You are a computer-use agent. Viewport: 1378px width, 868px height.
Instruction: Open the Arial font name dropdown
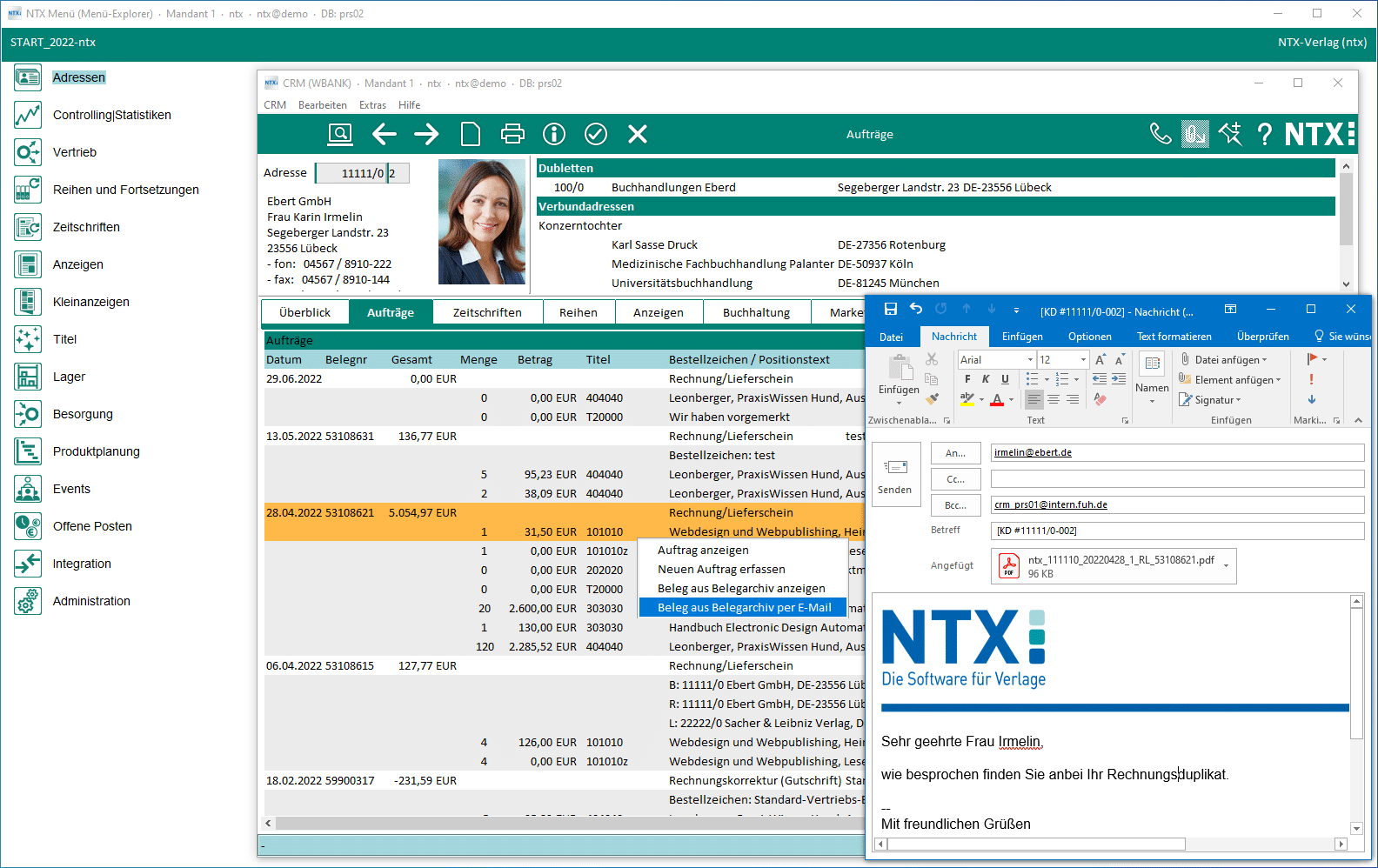point(1031,360)
